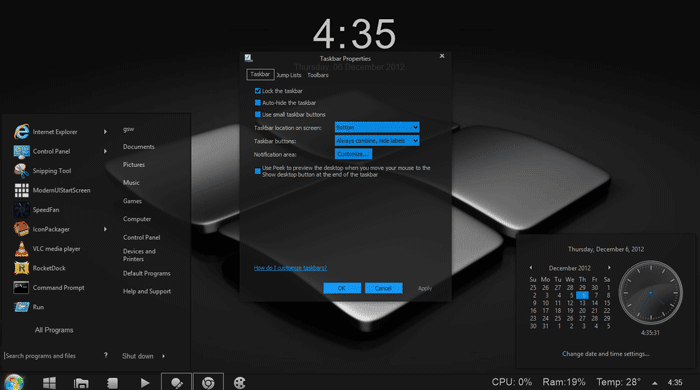Click Shut down button
This screenshot has width=700, height=390.
click(138, 356)
